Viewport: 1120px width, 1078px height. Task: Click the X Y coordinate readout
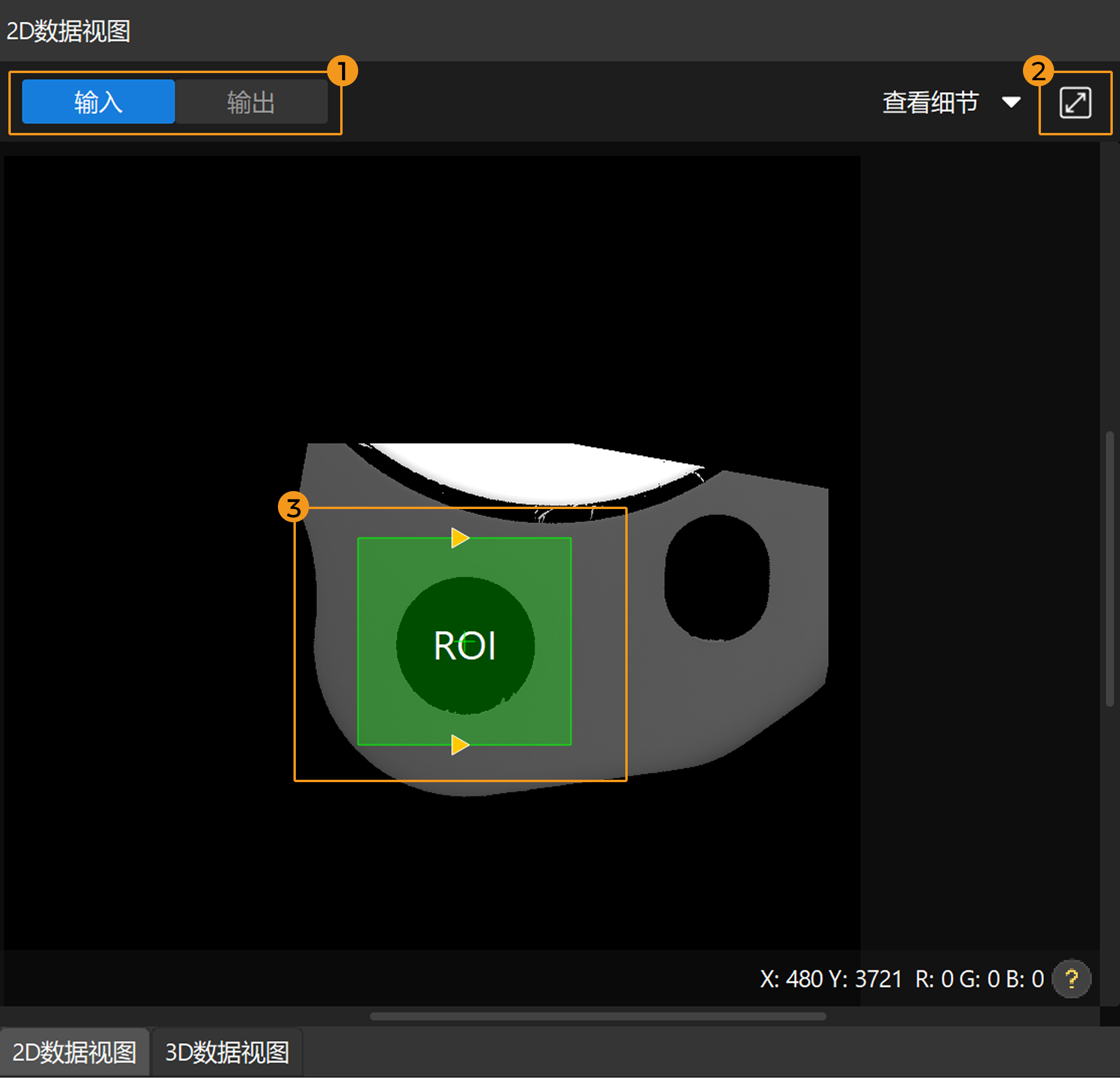click(x=831, y=979)
